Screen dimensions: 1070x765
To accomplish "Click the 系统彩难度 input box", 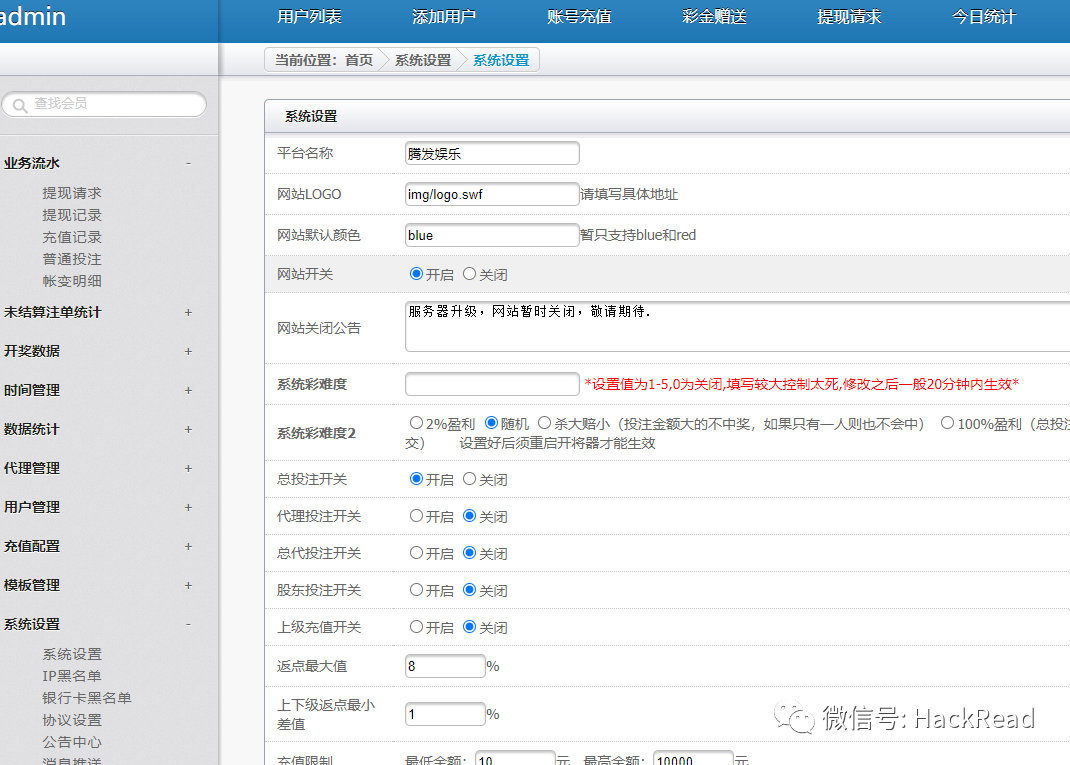I will coord(492,384).
